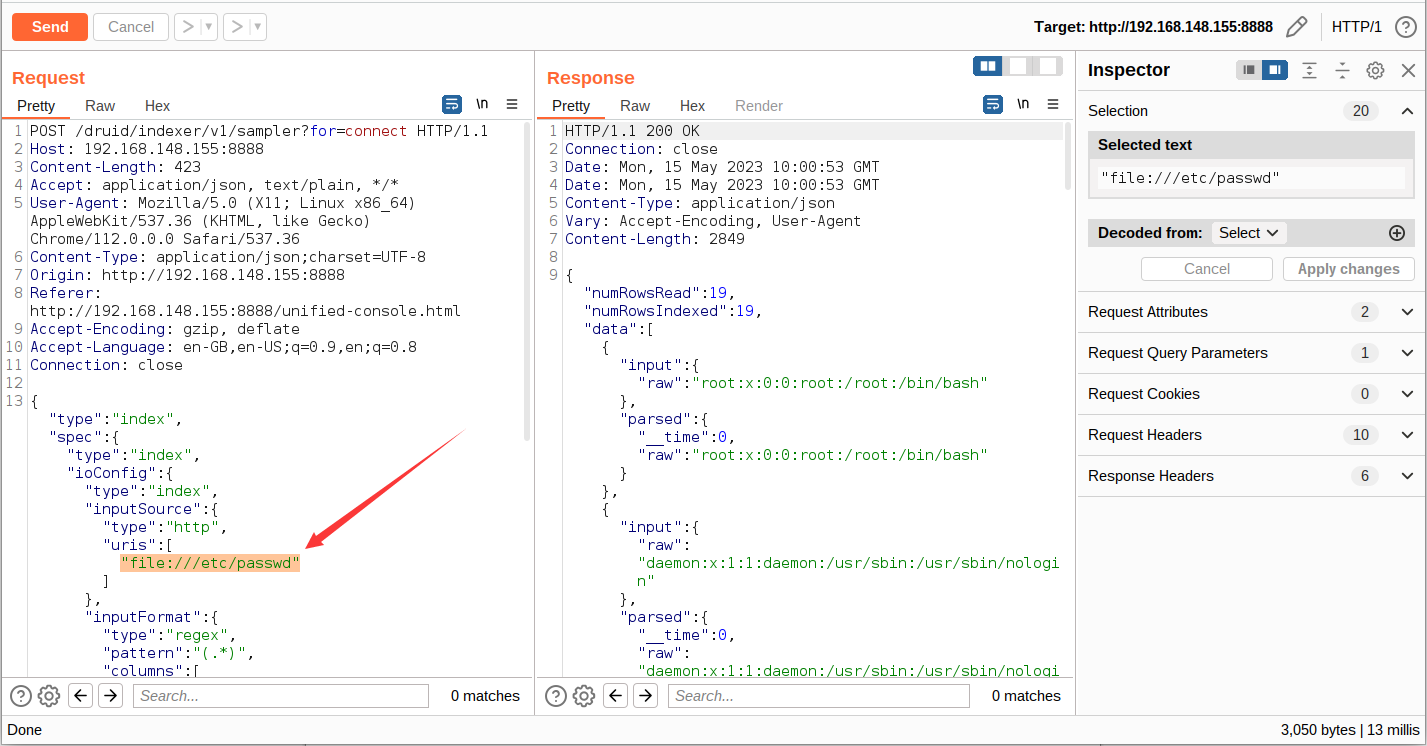The height and width of the screenshot is (746, 1427).
Task: Go to previous match in Response search
Action: tap(616, 696)
